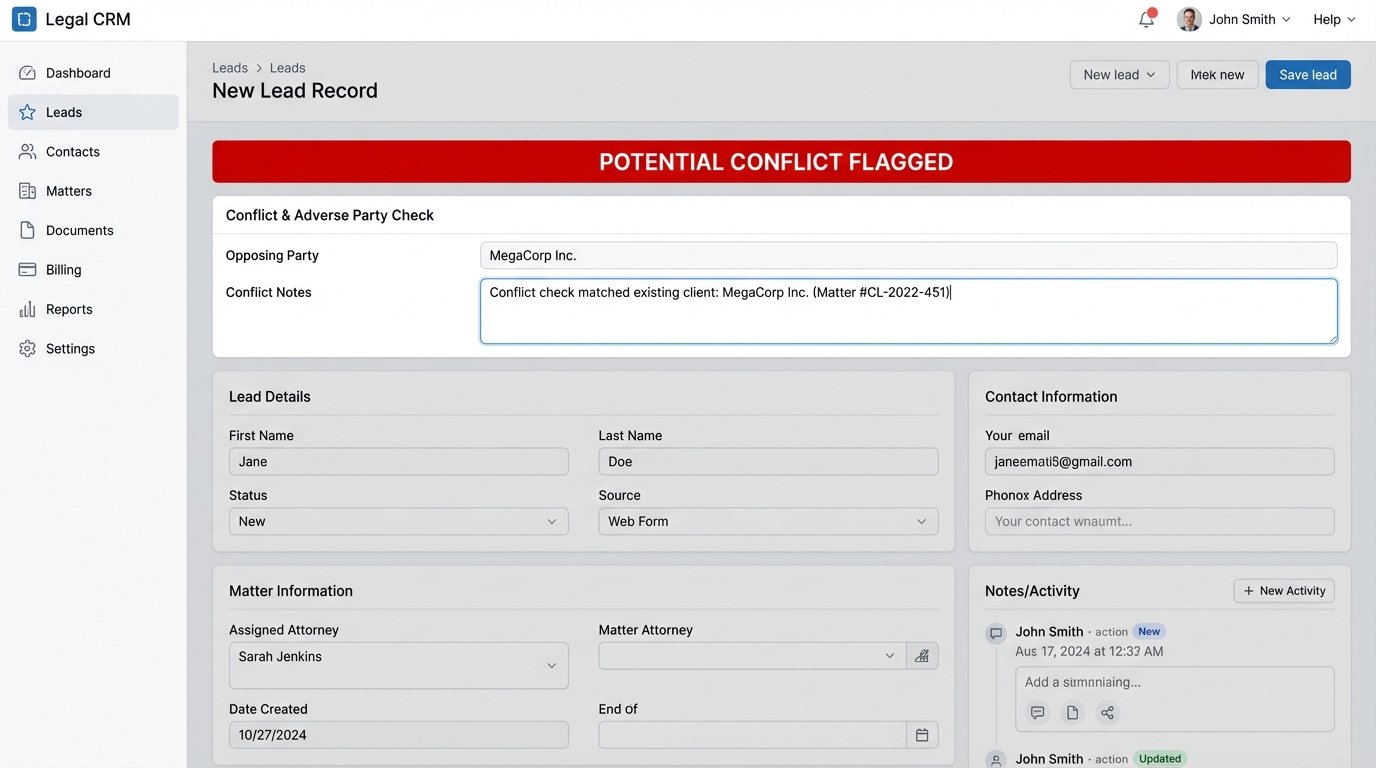Open Reports via the bar-chart icon
The height and width of the screenshot is (768, 1376).
[x=28, y=308]
